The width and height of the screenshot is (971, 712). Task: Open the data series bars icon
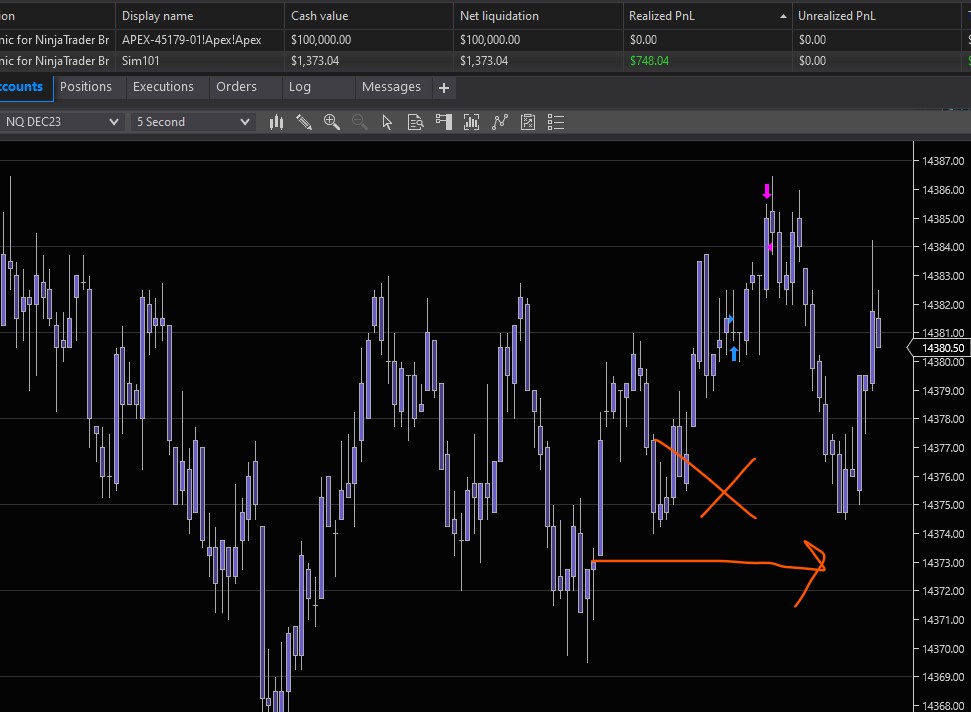[x=471, y=122]
